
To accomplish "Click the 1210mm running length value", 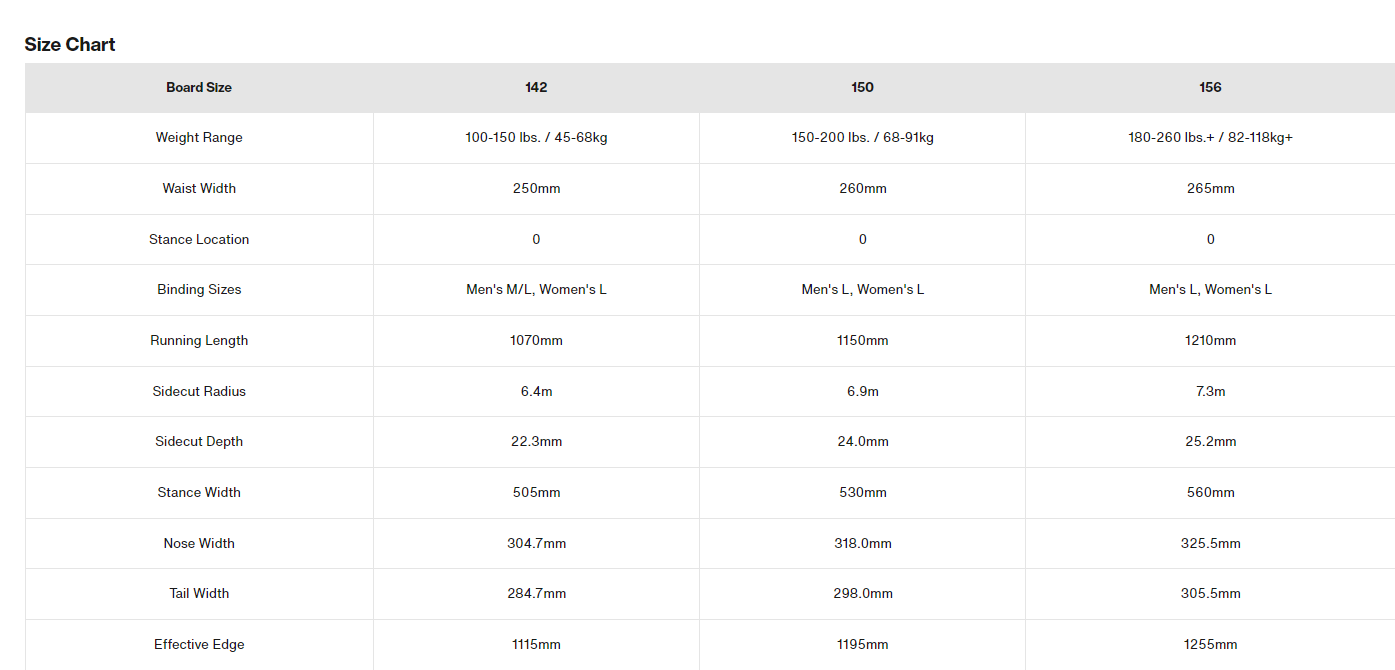I will (1210, 340).
